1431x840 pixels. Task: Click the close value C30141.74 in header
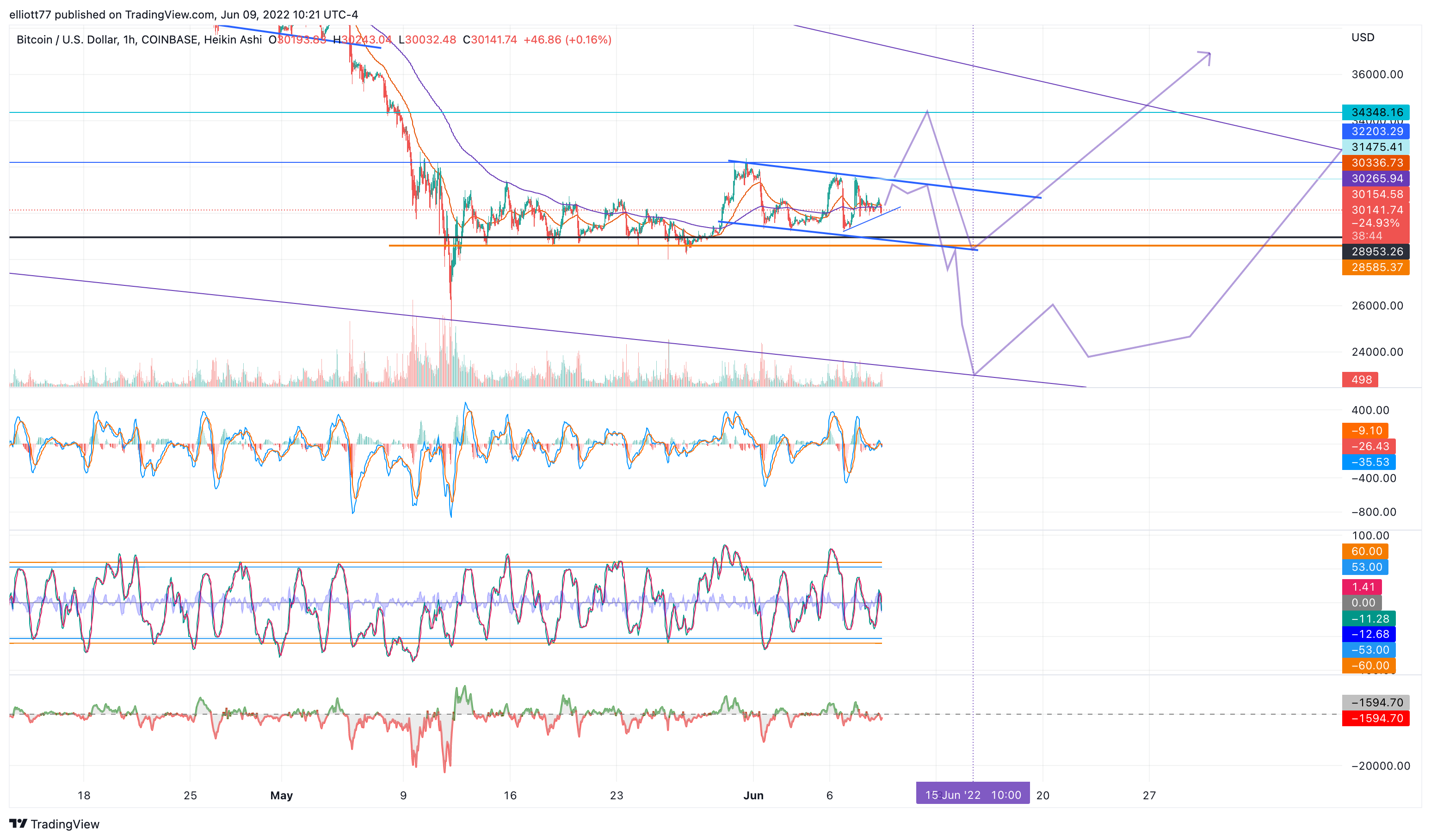coord(489,40)
